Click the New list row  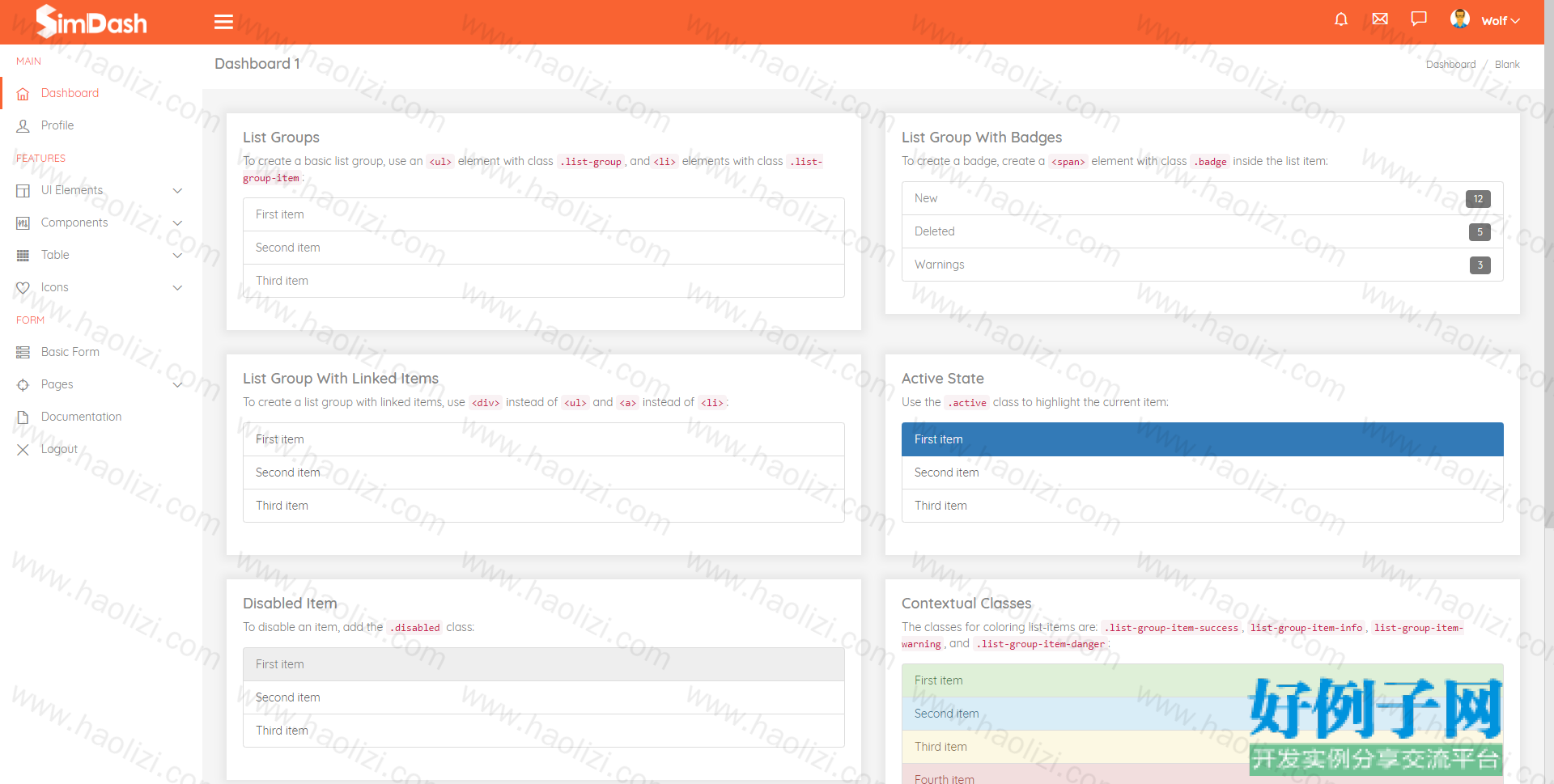(1202, 198)
